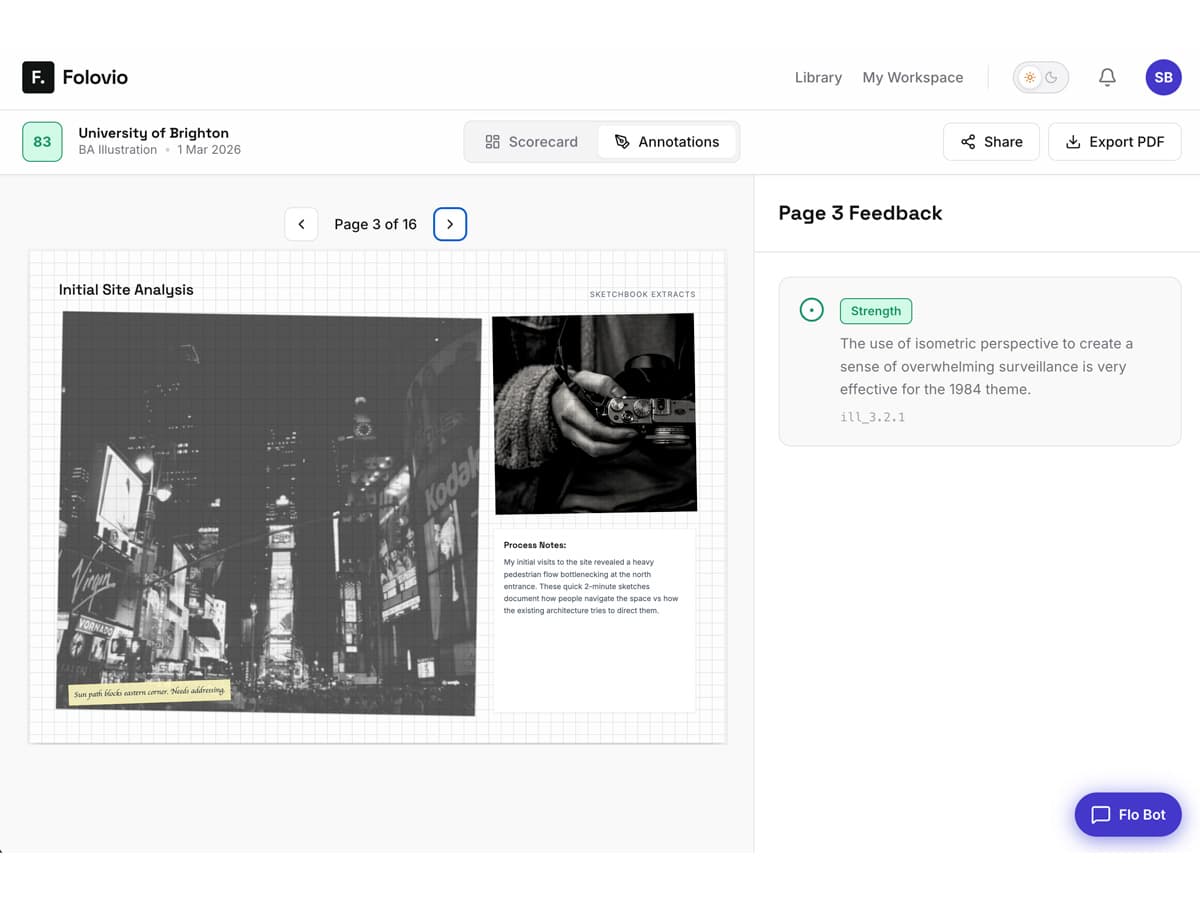This screenshot has height=900, width=1200.
Task: Click the Initial Site Analysis page preview
Action: pyautogui.click(x=377, y=495)
